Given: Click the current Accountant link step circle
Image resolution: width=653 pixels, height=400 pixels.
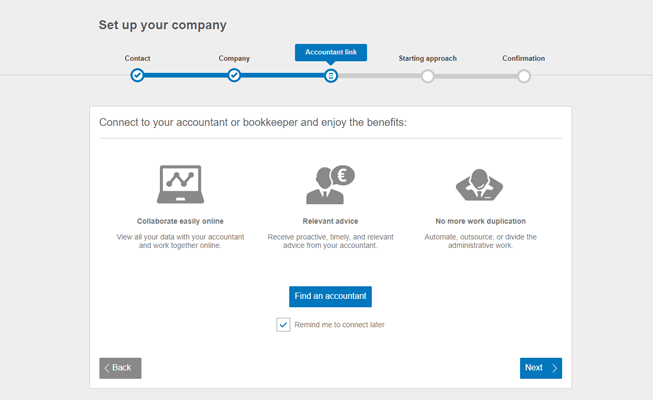Looking at the screenshot, I should coord(331,75).
